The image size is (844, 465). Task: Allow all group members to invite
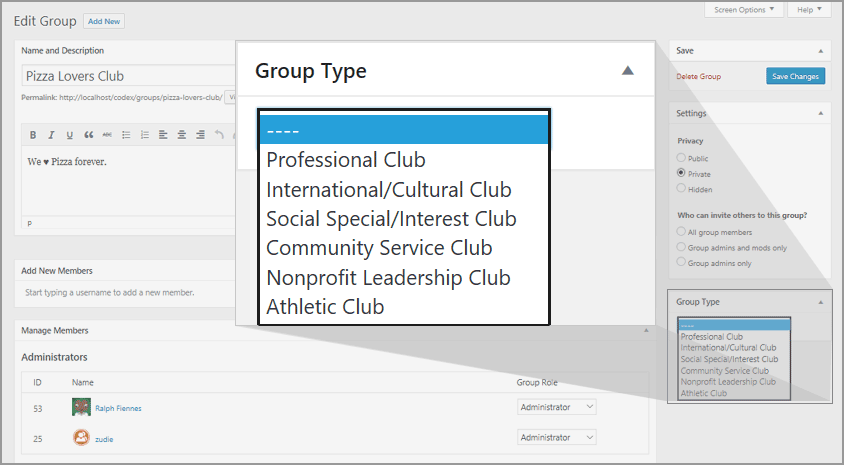682,232
